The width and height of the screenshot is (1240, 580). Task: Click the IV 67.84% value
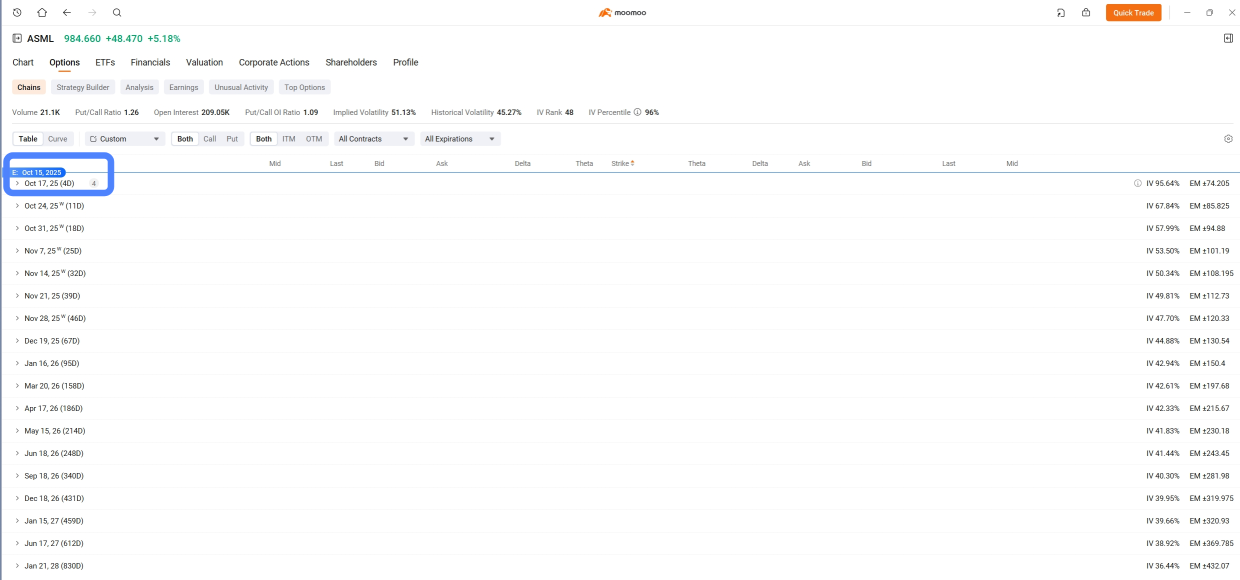[x=1163, y=206]
